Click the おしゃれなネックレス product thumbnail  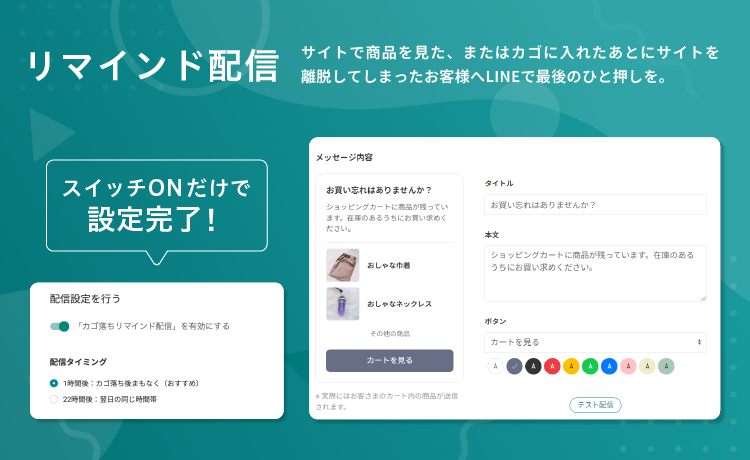coord(342,304)
